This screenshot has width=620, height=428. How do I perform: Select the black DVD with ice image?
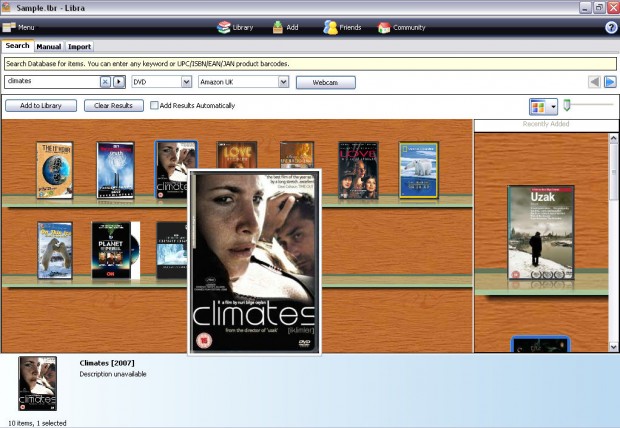[x=172, y=250]
